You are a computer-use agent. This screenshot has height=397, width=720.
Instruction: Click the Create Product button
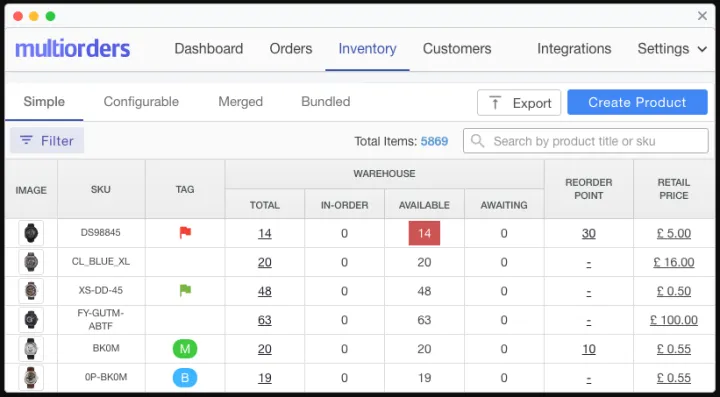point(637,102)
